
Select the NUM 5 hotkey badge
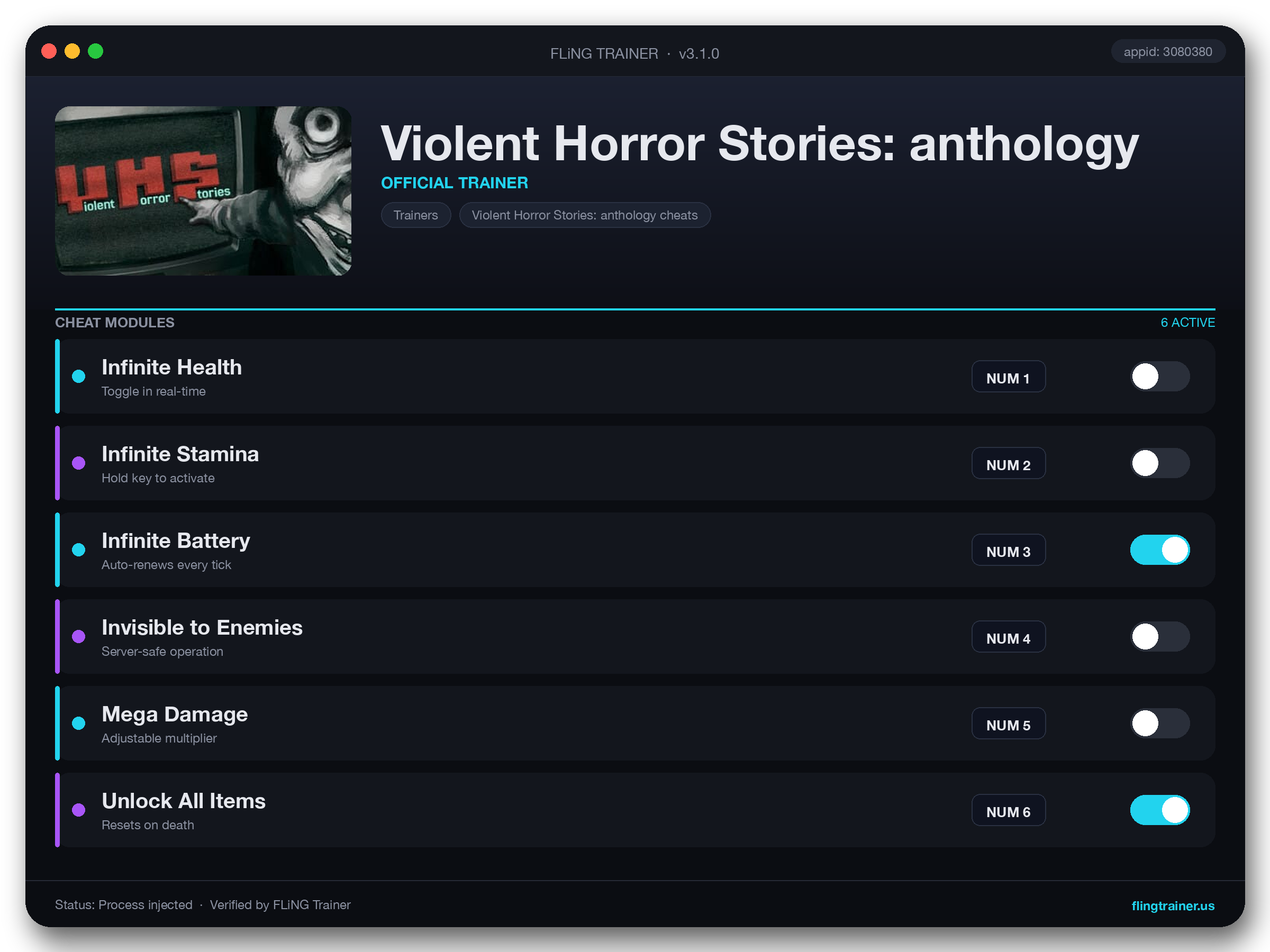tap(1008, 723)
